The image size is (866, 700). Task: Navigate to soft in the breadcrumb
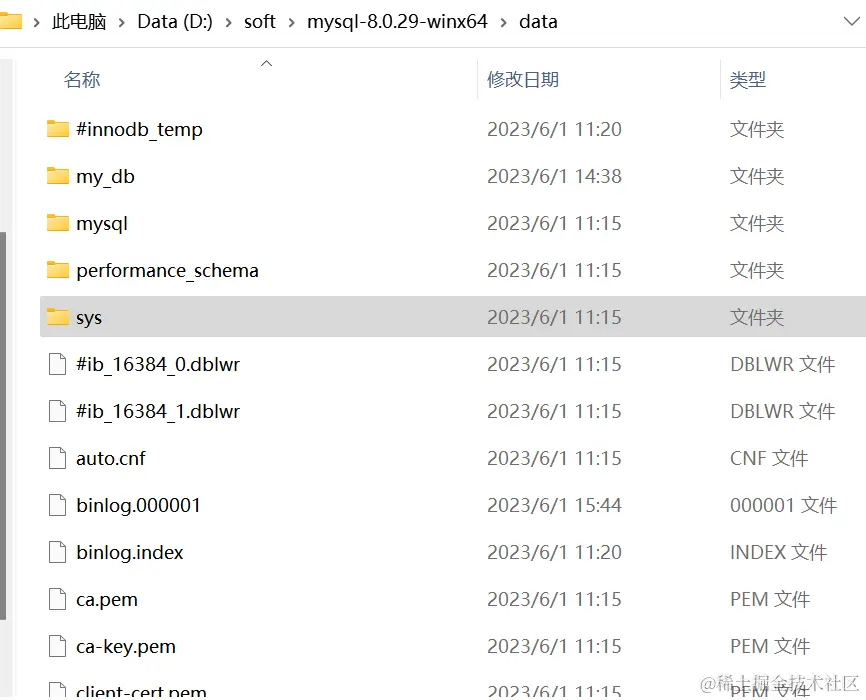(260, 22)
